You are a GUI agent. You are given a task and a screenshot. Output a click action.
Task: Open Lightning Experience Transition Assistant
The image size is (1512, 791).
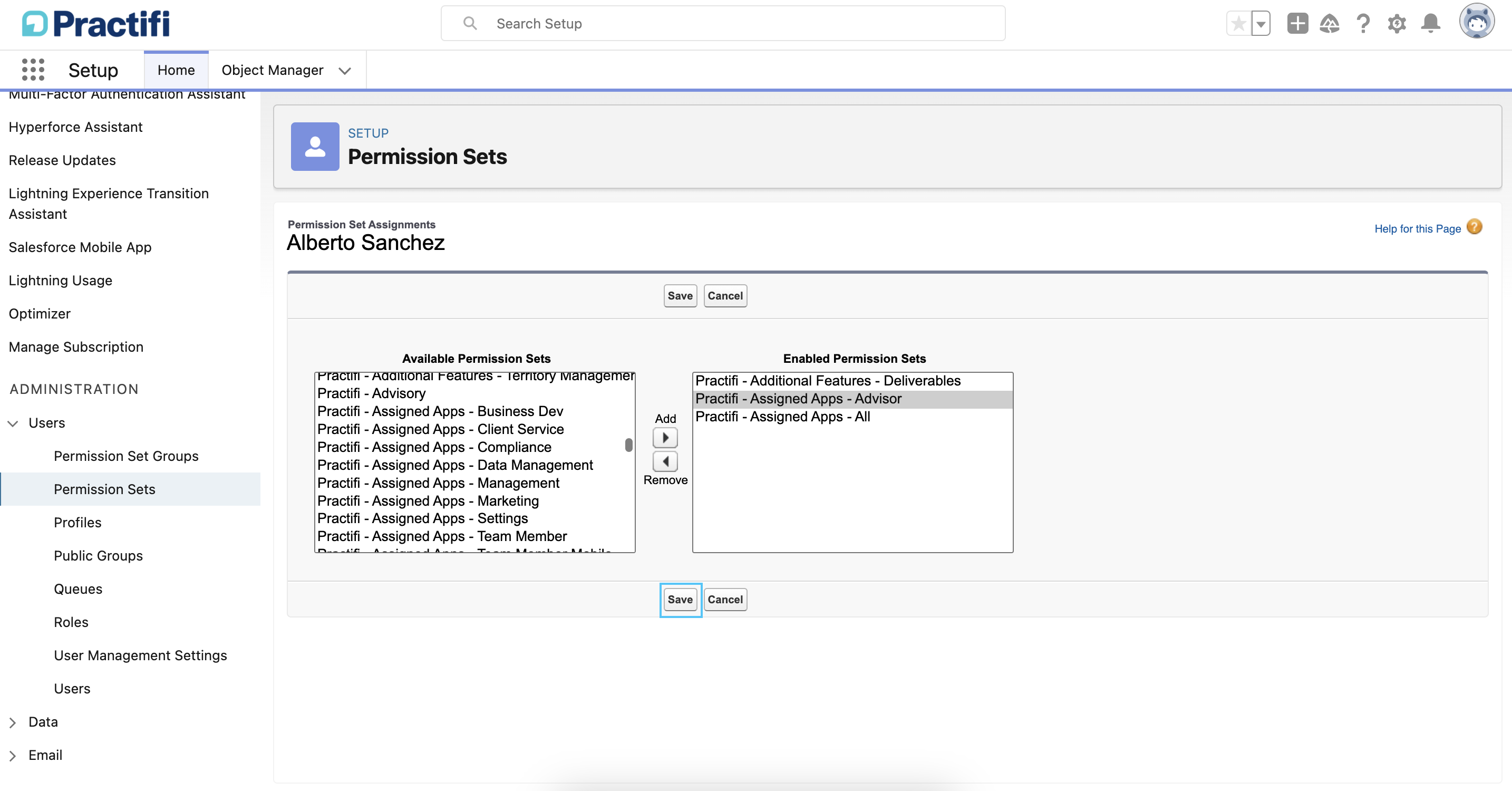[109, 203]
